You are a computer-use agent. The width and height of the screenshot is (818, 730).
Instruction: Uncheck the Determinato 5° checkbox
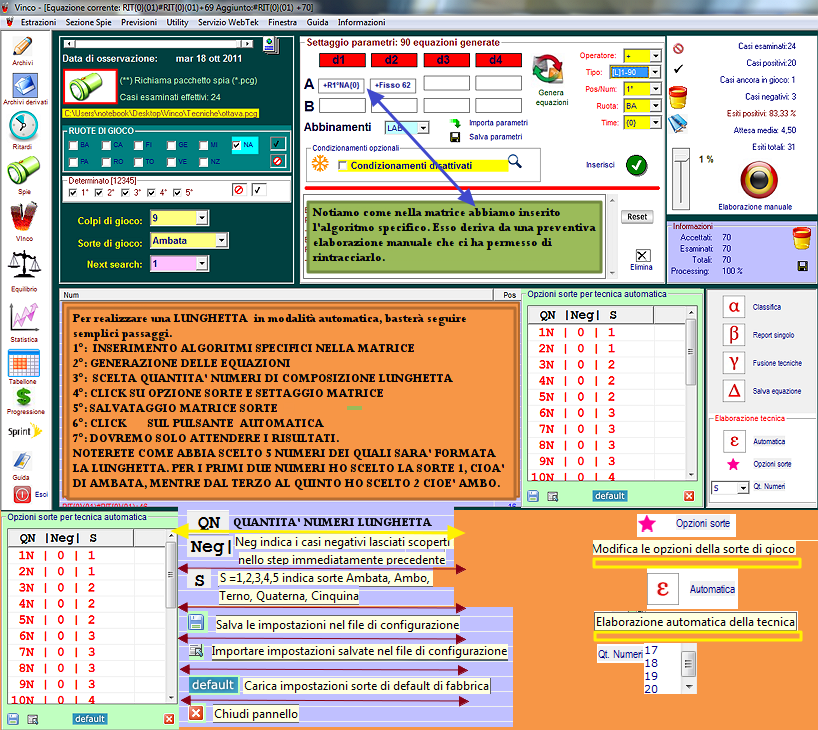(177, 193)
